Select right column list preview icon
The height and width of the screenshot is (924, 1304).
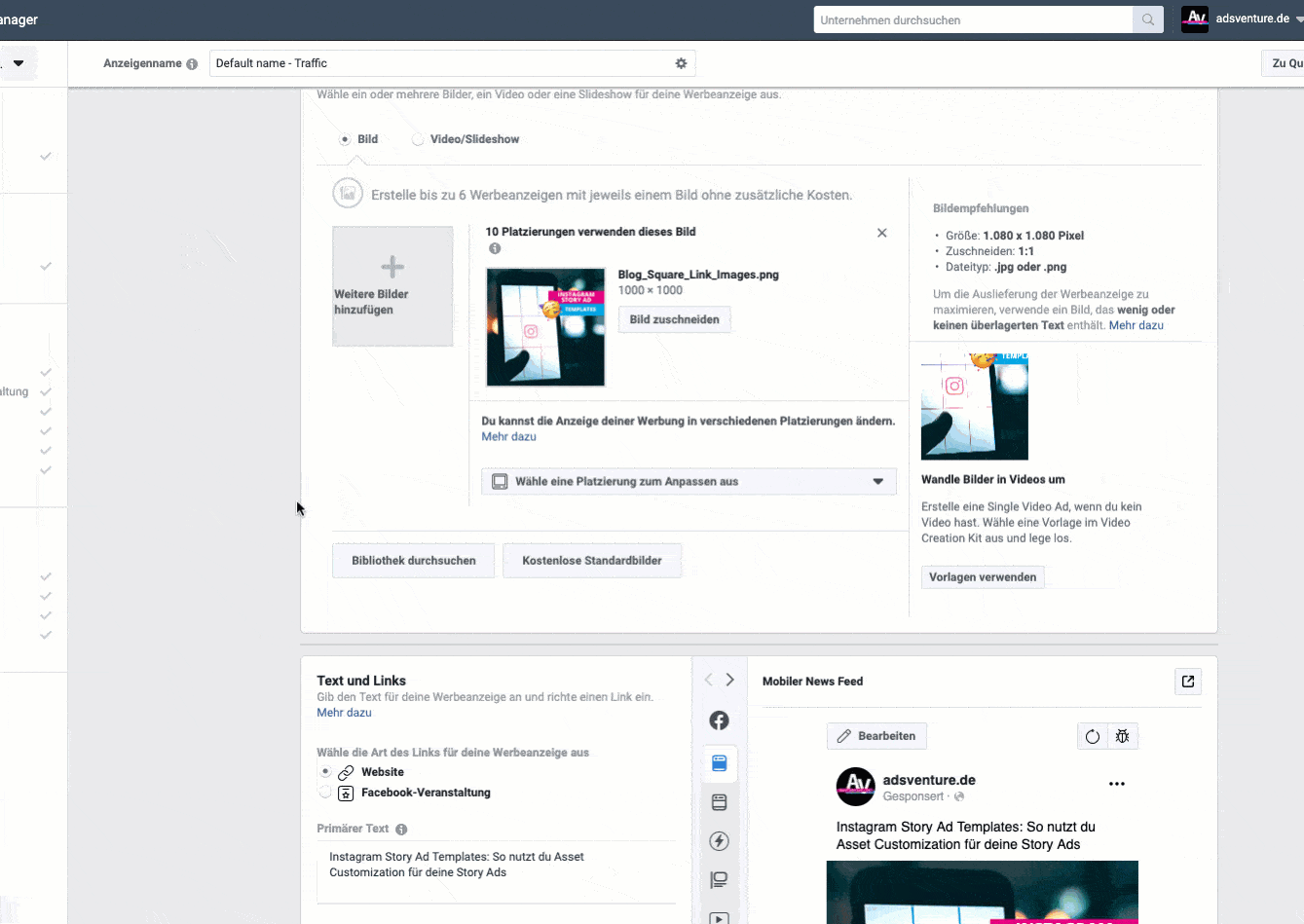(x=719, y=880)
